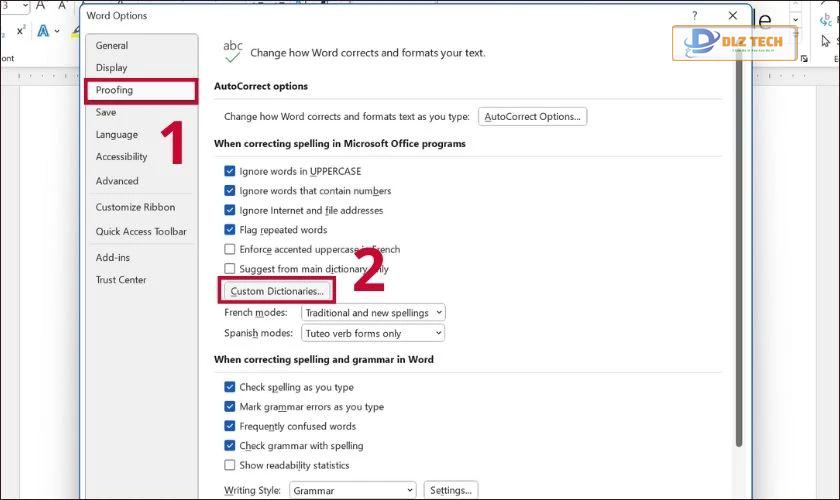Select the General category

point(112,46)
